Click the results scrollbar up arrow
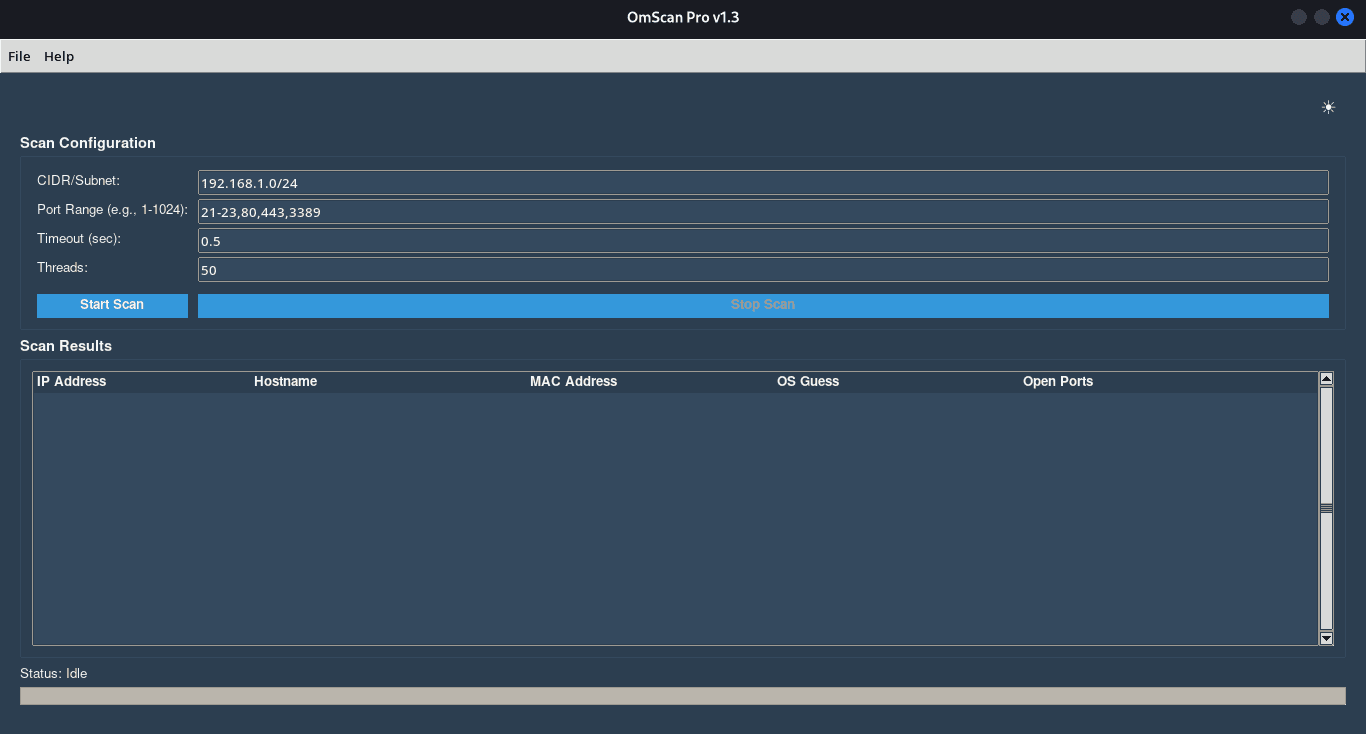The width and height of the screenshot is (1366, 734). pos(1327,379)
